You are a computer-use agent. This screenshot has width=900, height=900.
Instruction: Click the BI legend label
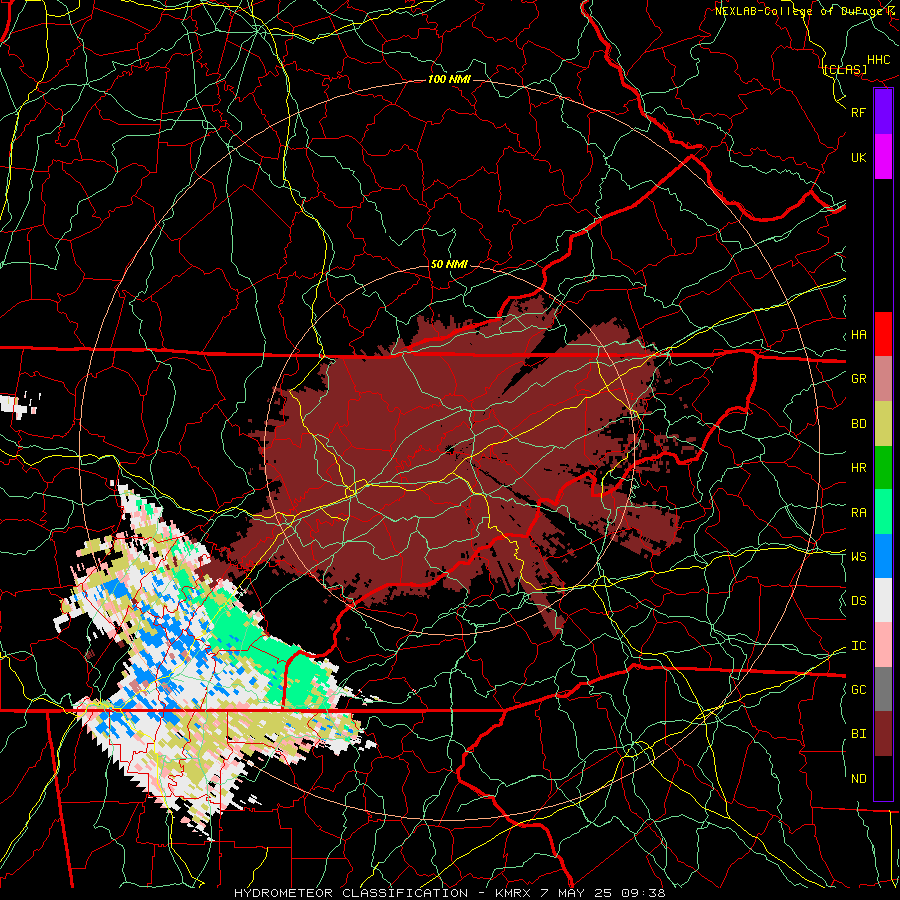858,734
